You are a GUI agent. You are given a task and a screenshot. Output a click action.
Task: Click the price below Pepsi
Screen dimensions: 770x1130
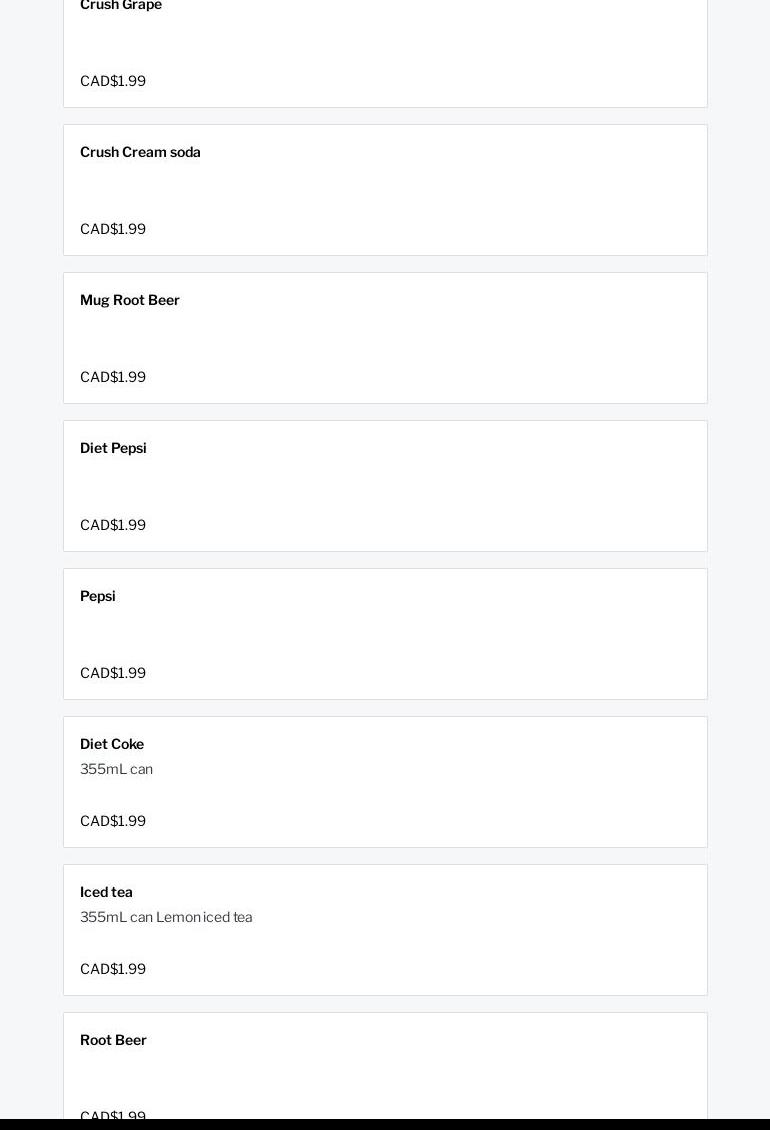point(113,674)
